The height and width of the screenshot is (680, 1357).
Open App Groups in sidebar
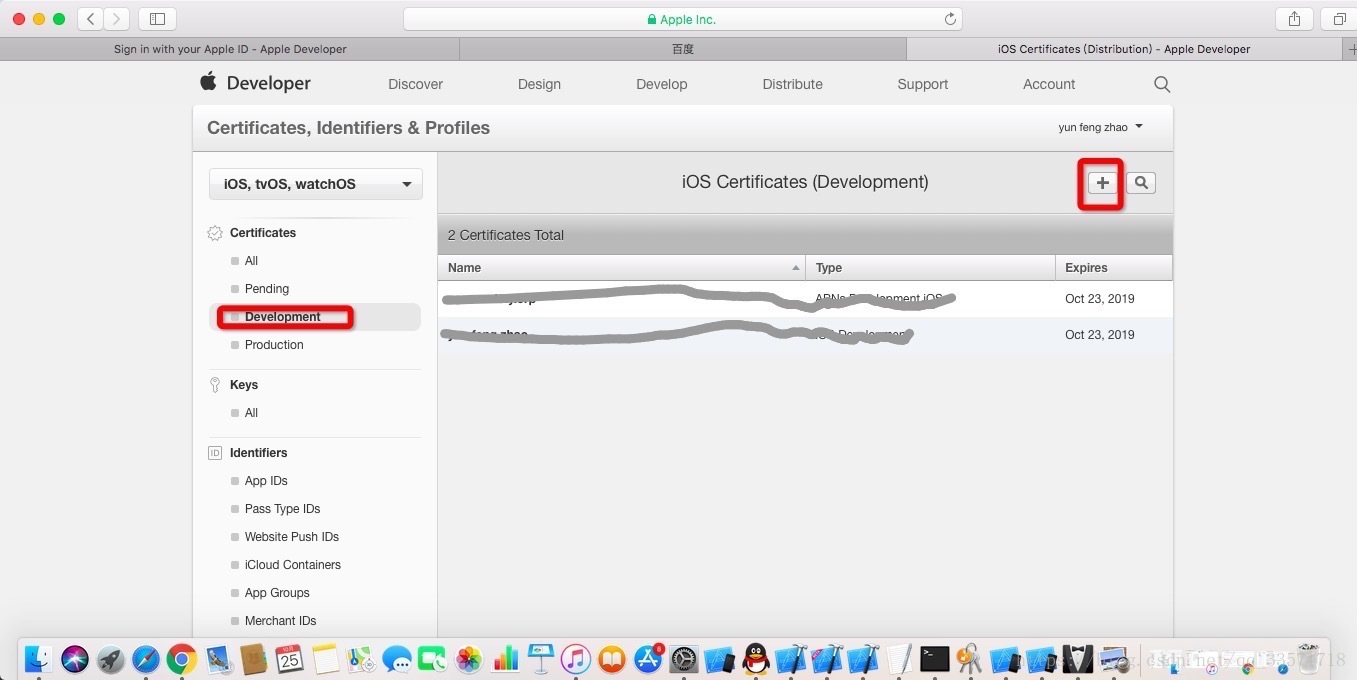click(x=277, y=593)
